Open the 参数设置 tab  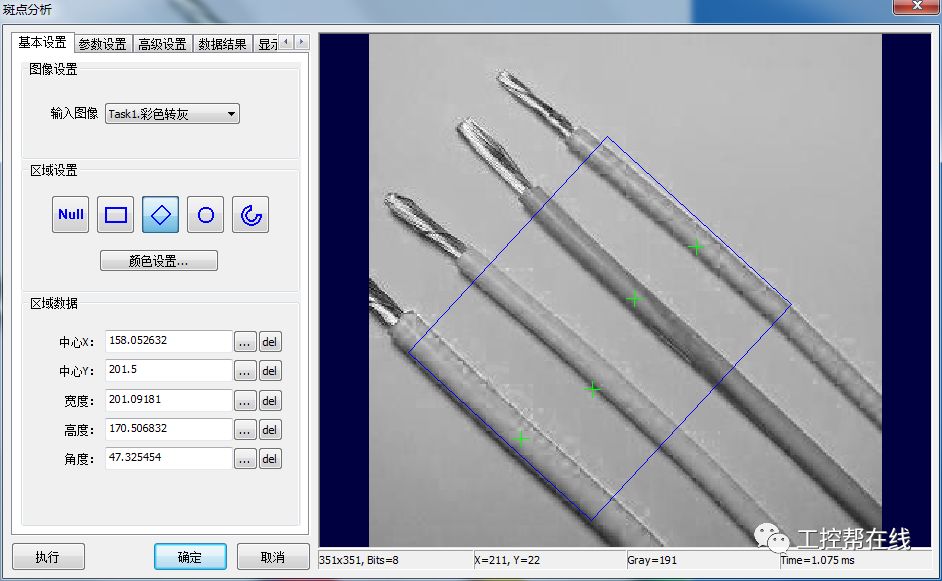[x=103, y=44]
